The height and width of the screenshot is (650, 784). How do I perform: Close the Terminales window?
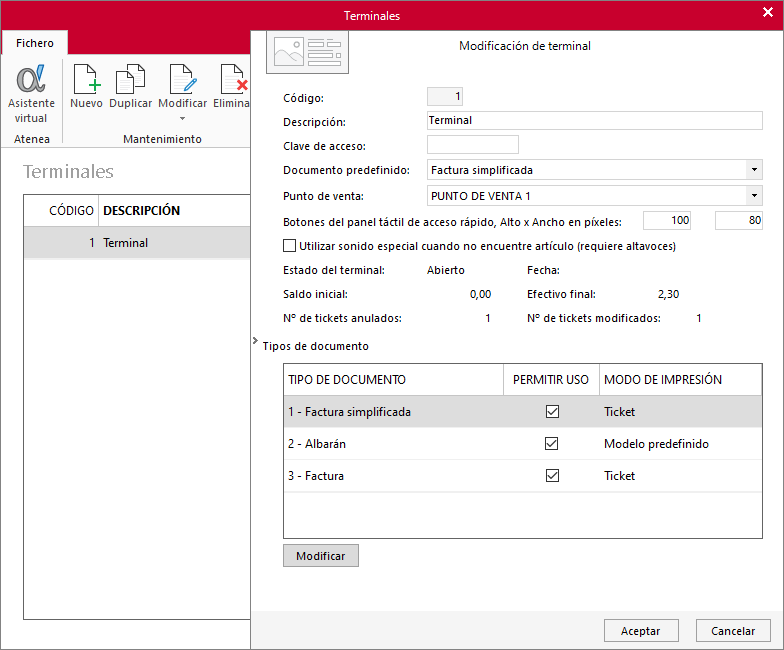point(768,12)
